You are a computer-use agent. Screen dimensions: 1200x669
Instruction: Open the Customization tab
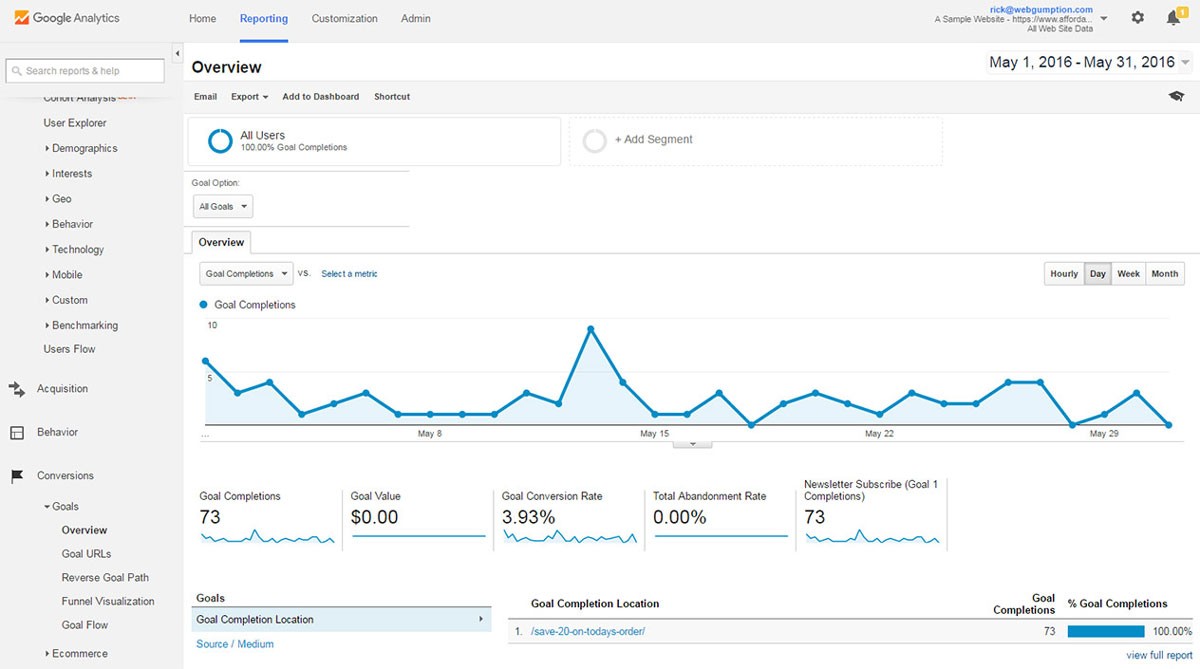click(x=344, y=18)
